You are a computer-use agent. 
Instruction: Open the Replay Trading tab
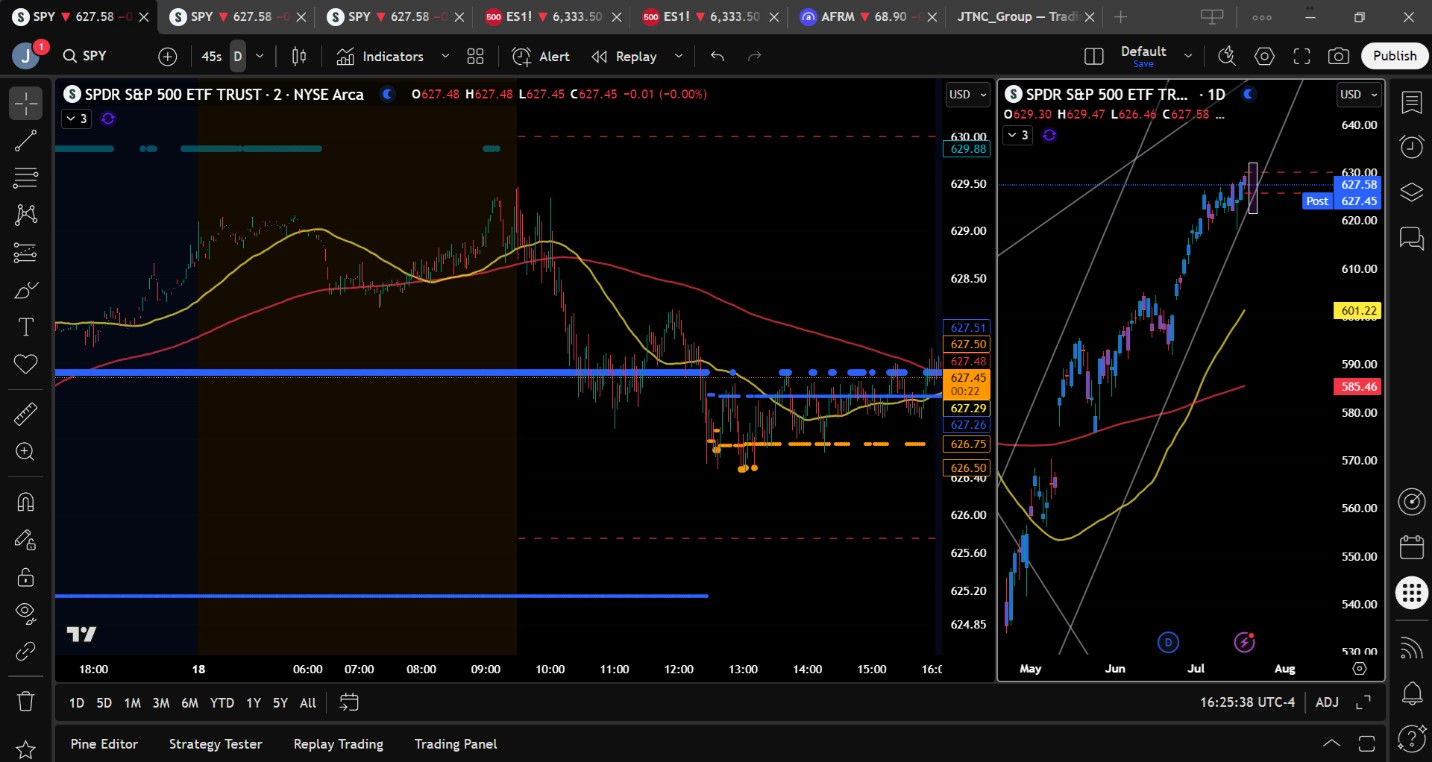pyautogui.click(x=338, y=744)
